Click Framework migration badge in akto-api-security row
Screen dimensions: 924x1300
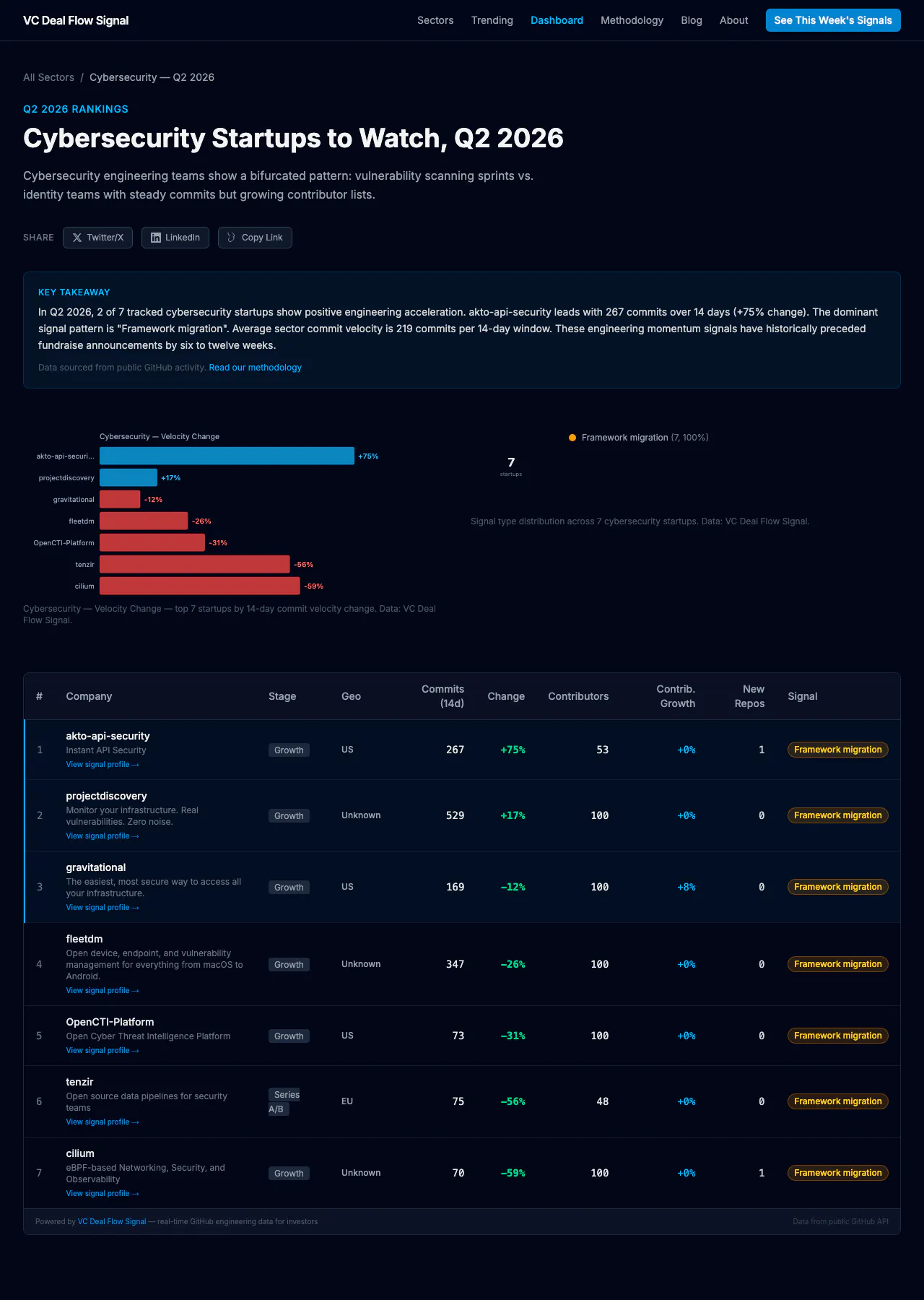pos(838,750)
